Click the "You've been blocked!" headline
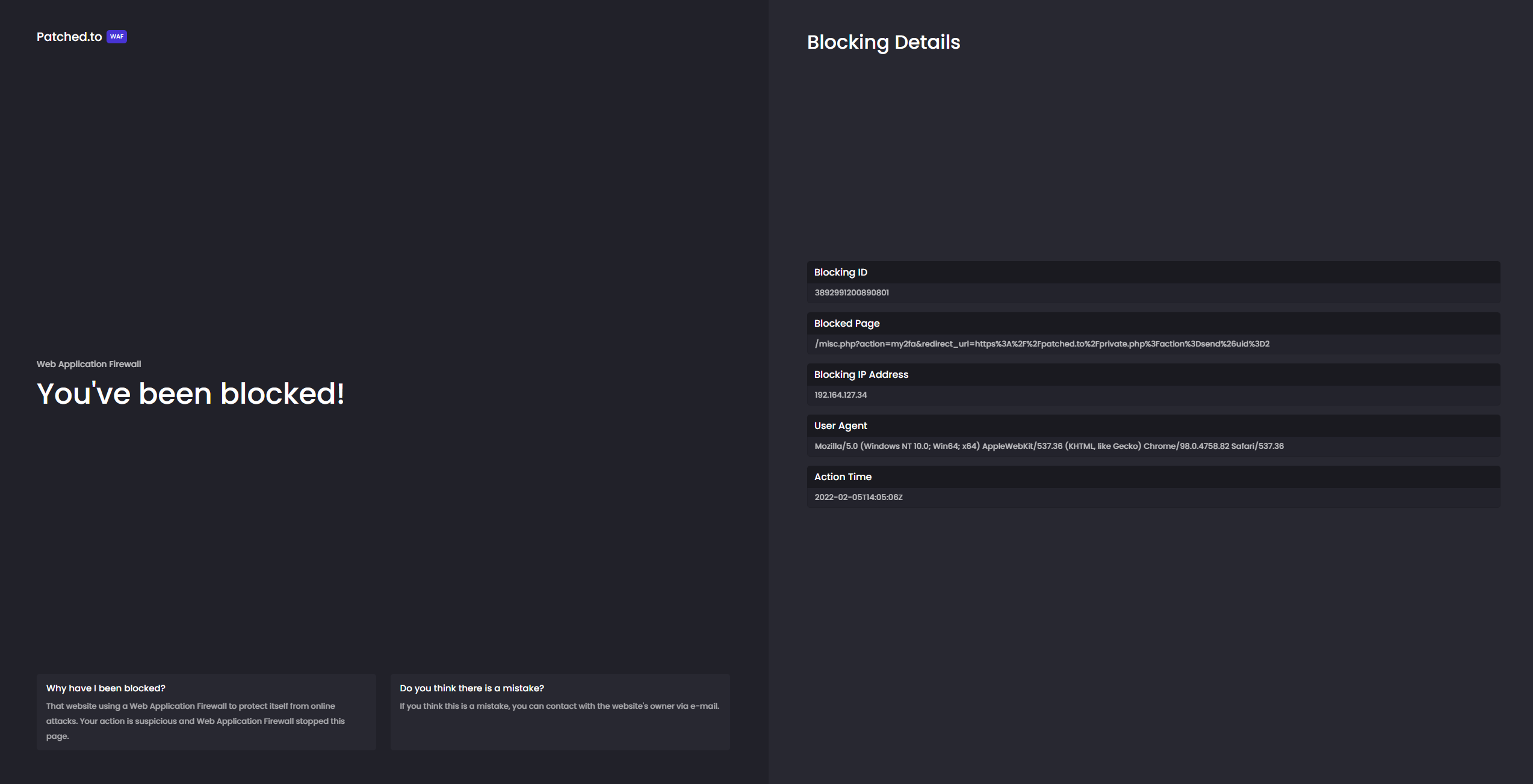Viewport: 1533px width, 784px height. click(x=190, y=394)
